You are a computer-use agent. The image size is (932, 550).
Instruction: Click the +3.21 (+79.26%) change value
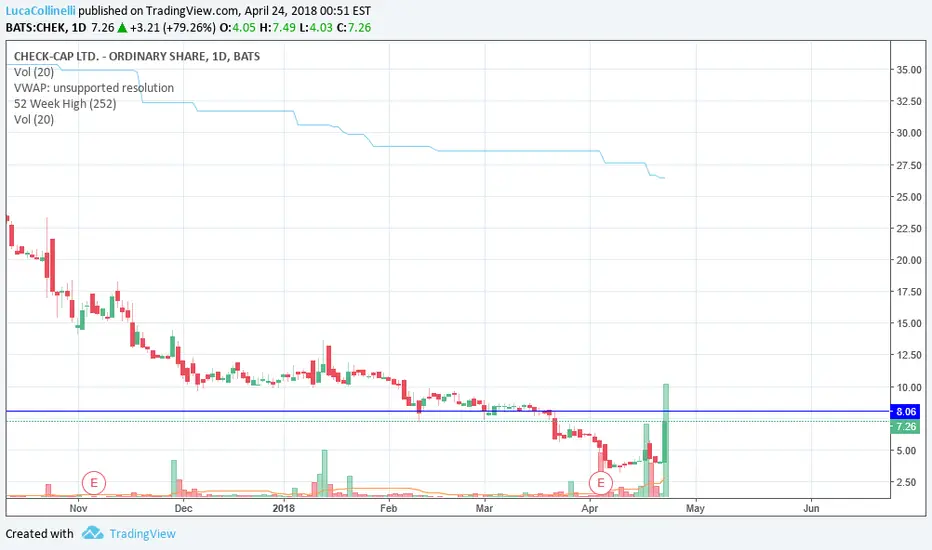point(172,27)
